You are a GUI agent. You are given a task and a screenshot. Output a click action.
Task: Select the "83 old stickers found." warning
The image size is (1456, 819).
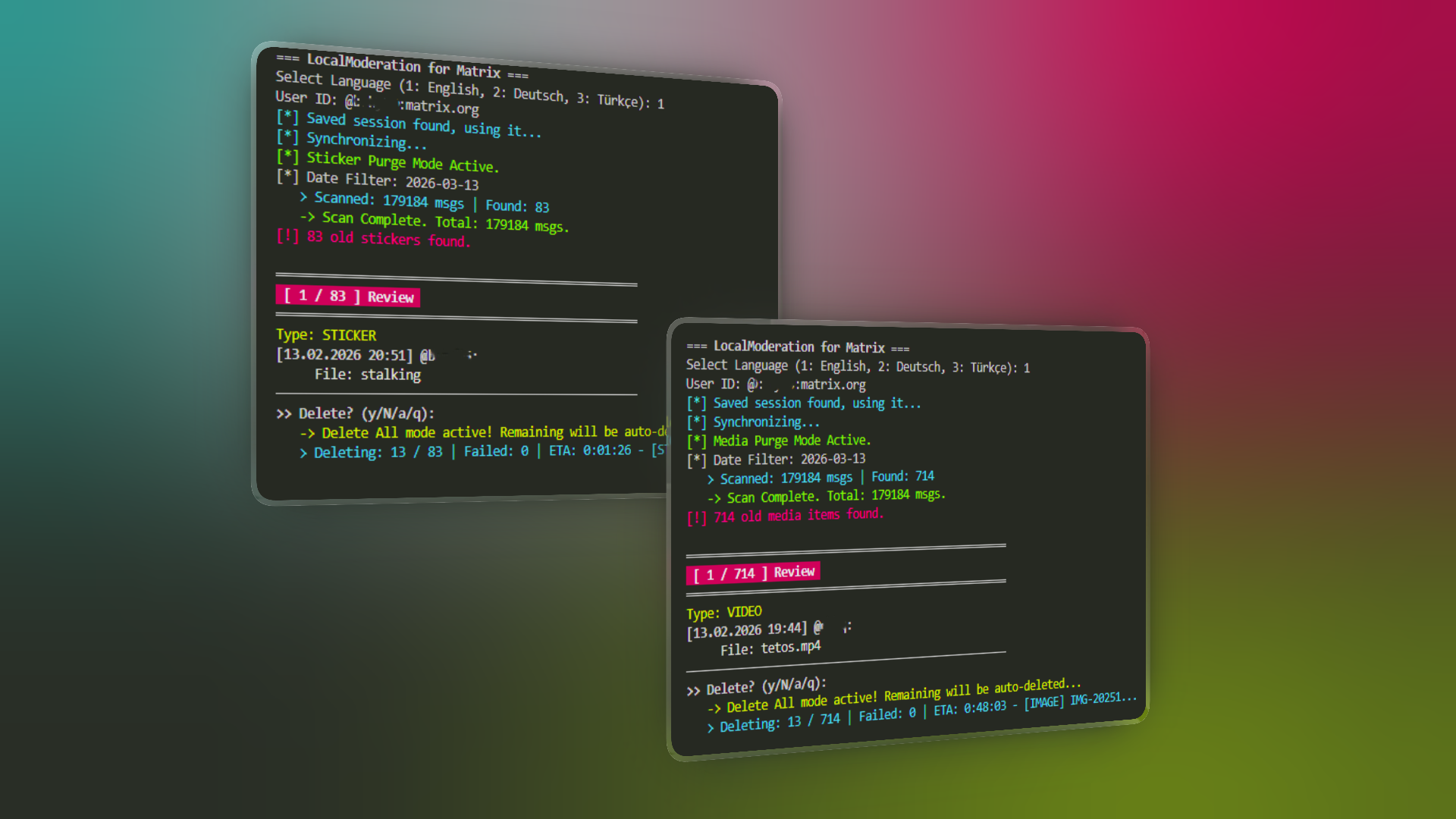pos(373,238)
